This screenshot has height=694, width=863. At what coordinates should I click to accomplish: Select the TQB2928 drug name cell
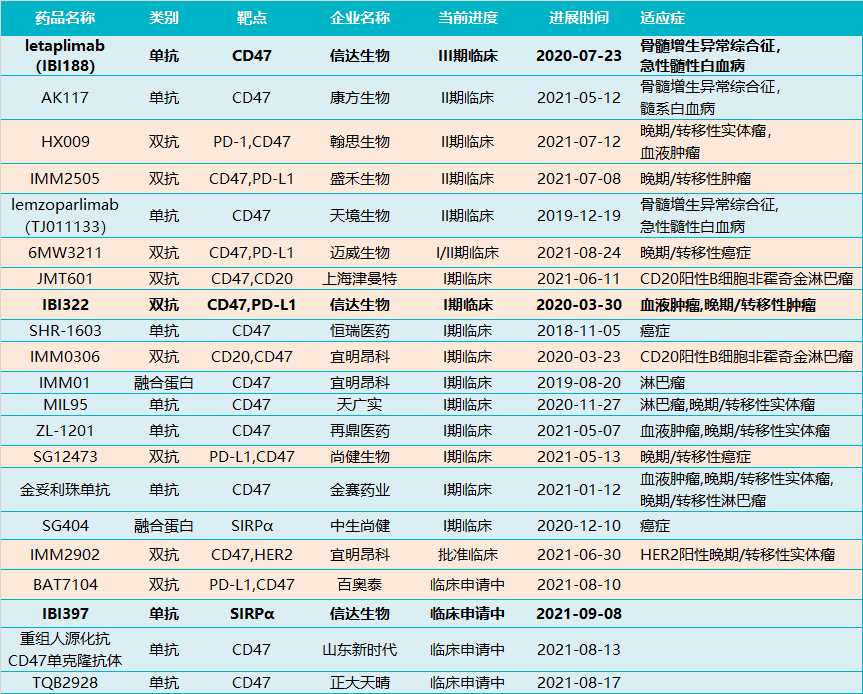click(x=65, y=682)
